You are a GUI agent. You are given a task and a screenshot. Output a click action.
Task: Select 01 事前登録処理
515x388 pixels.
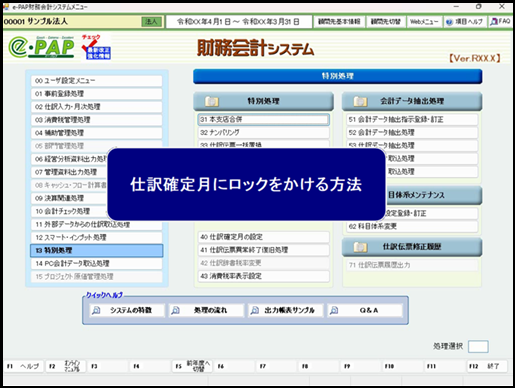96,94
